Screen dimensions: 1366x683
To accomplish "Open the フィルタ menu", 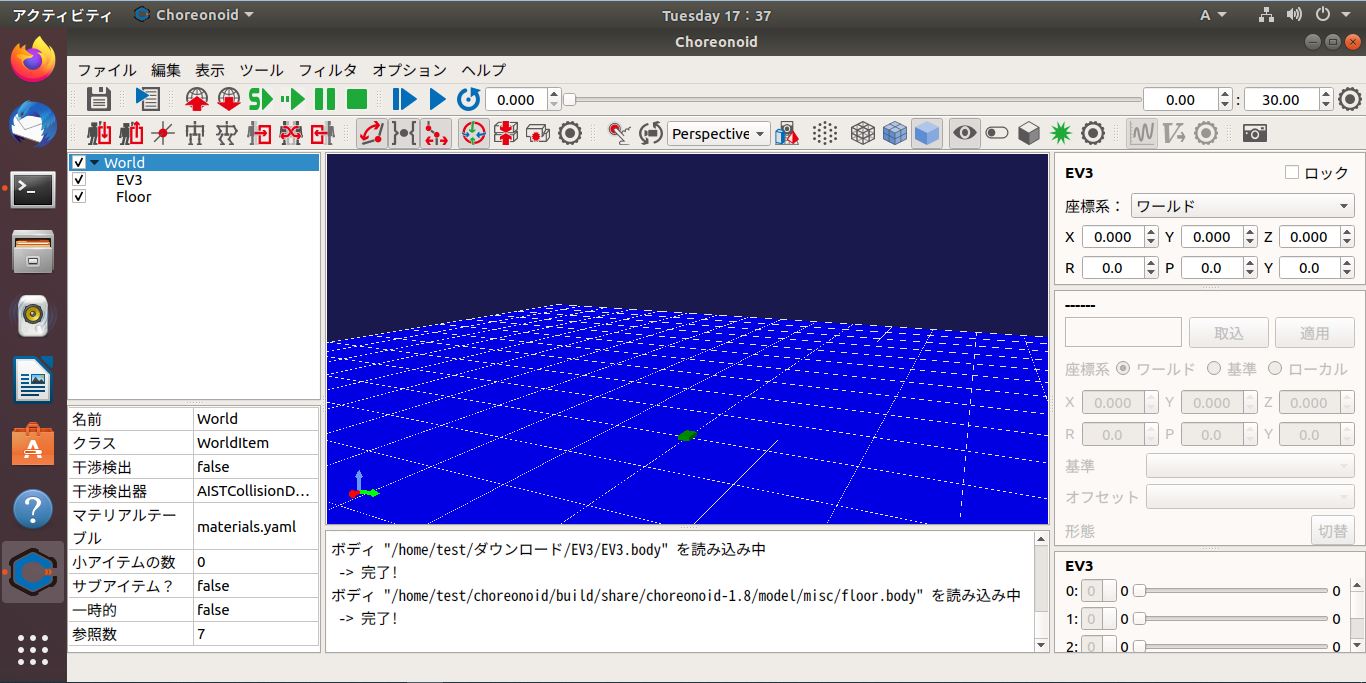I will (x=328, y=70).
